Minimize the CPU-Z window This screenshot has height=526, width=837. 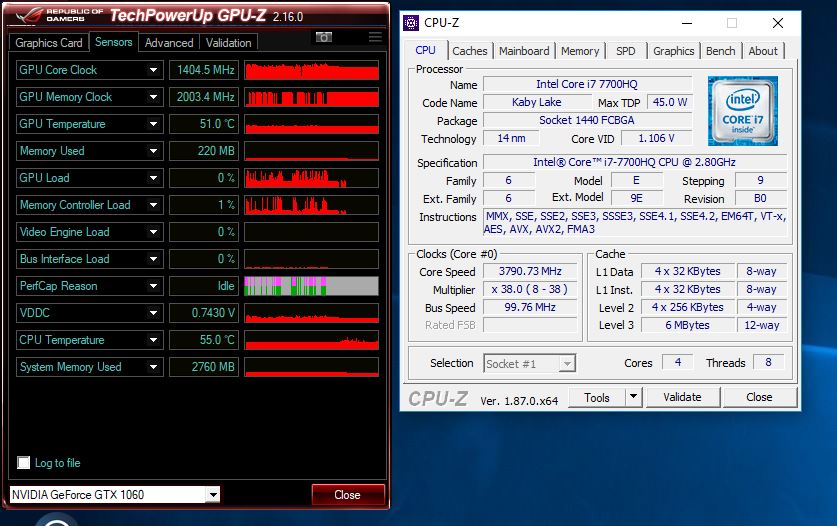(x=687, y=23)
